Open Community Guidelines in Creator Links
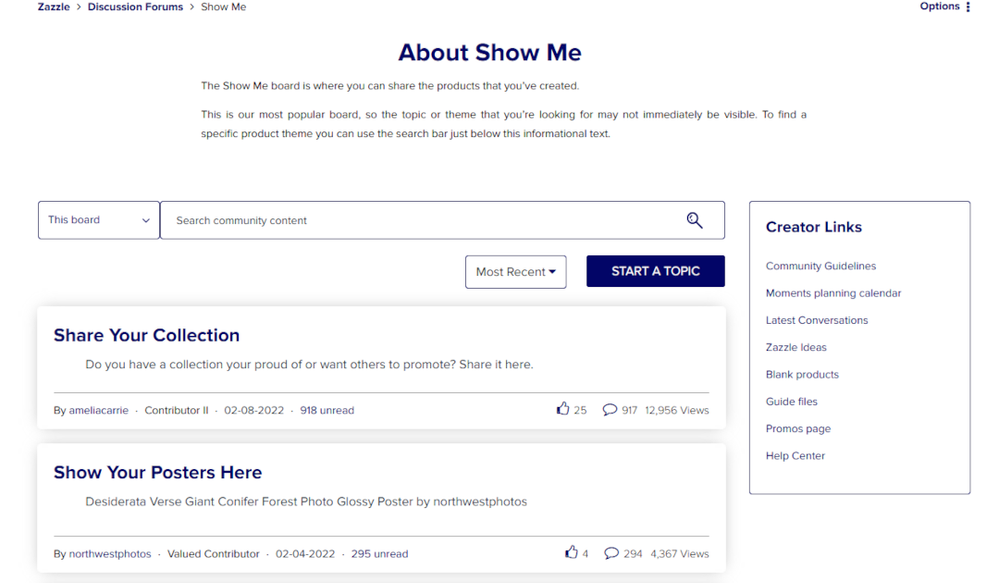999x583 pixels. point(820,266)
